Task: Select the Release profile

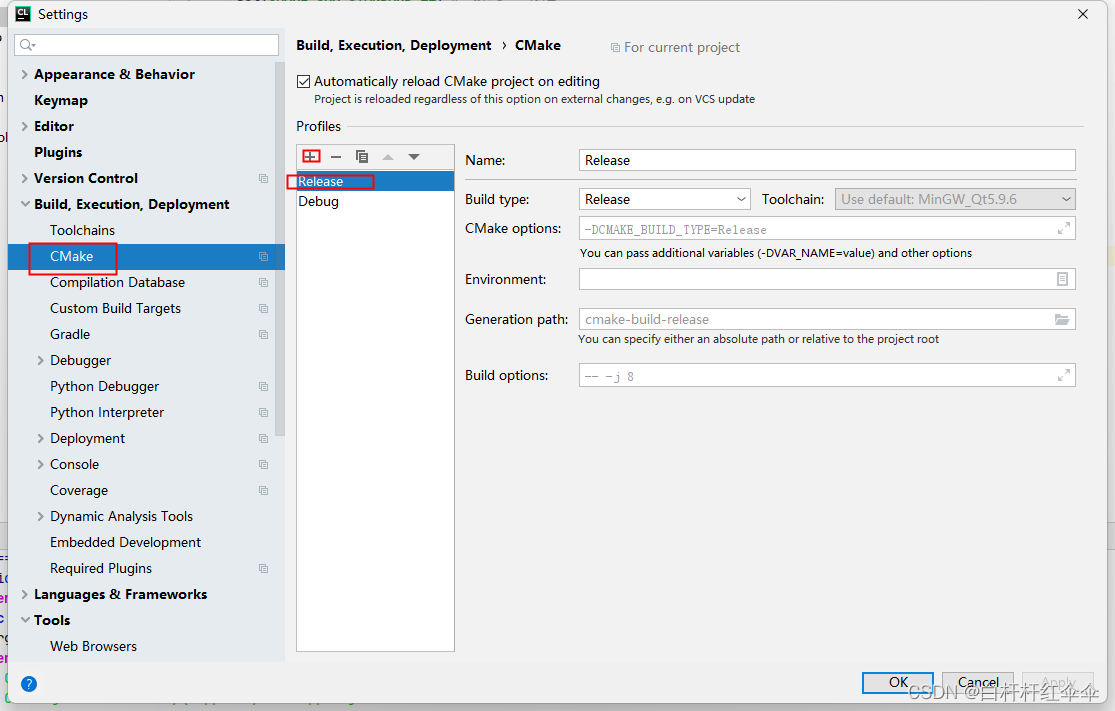Action: pos(375,181)
